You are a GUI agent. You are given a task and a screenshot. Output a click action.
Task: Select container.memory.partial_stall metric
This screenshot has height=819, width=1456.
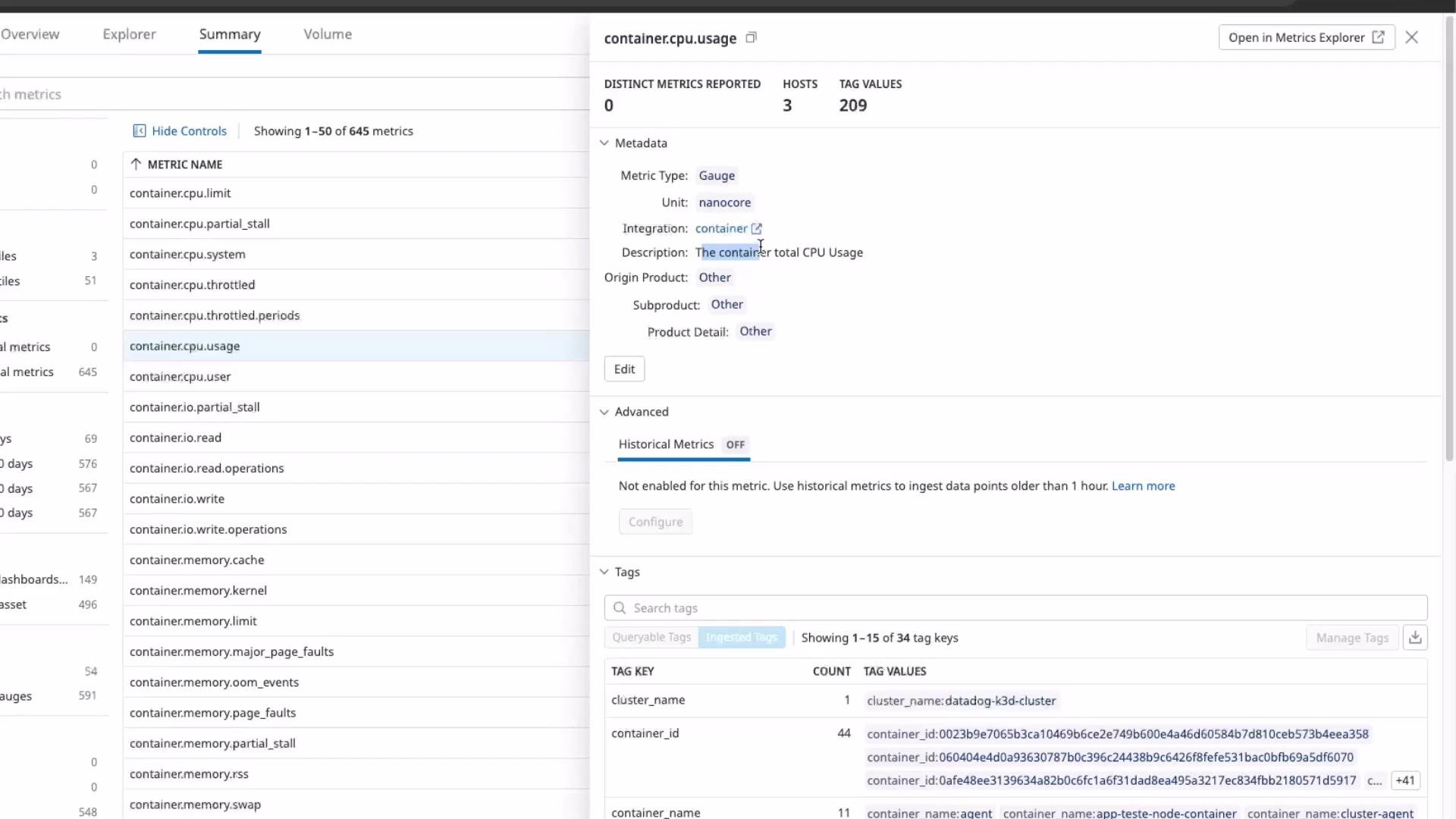pos(356,743)
